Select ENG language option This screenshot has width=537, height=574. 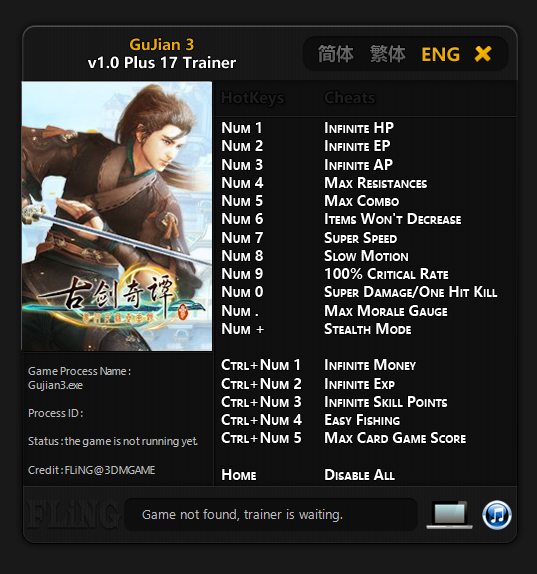pyautogui.click(x=440, y=55)
